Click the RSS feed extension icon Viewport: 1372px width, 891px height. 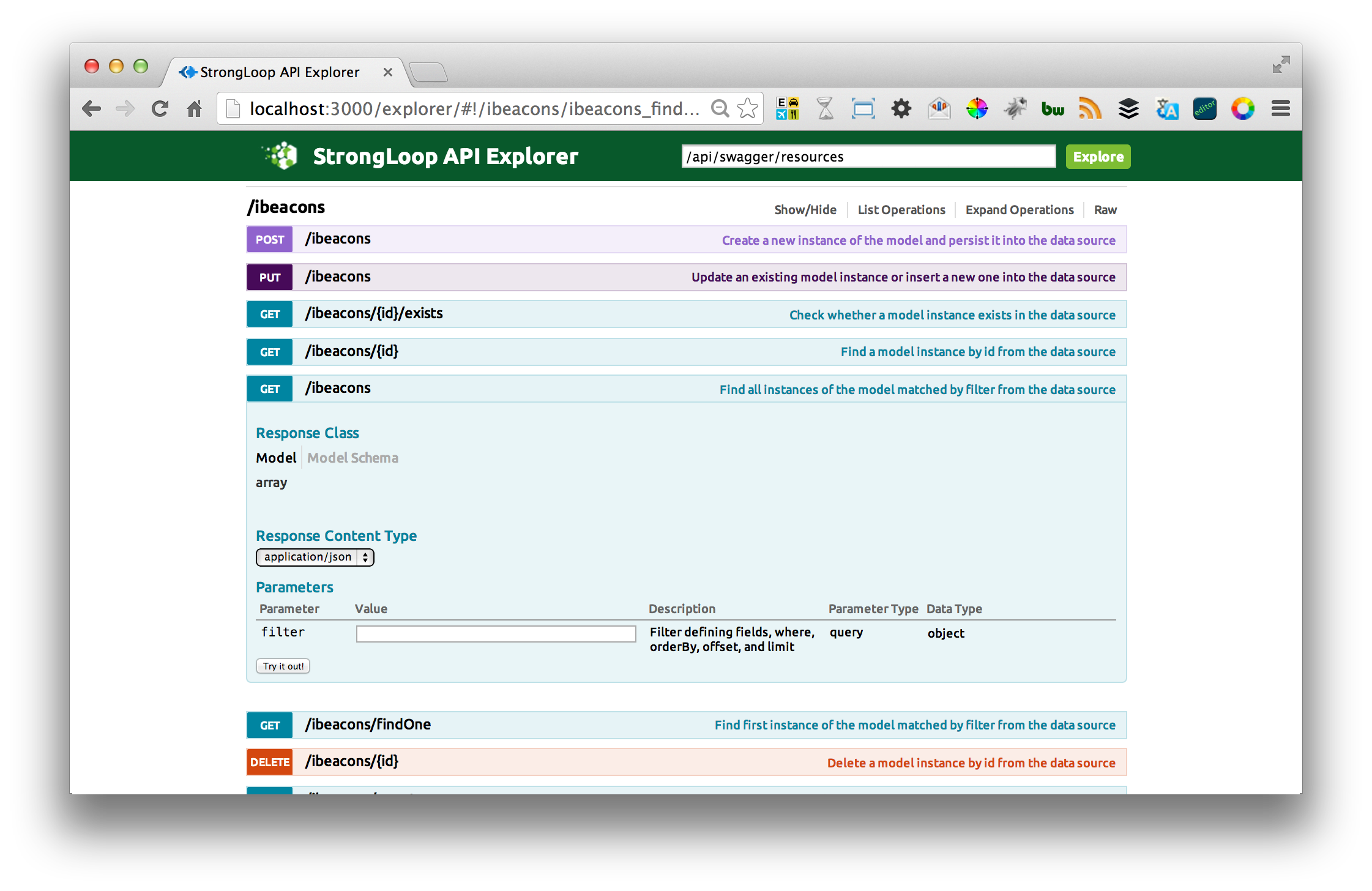1090,109
